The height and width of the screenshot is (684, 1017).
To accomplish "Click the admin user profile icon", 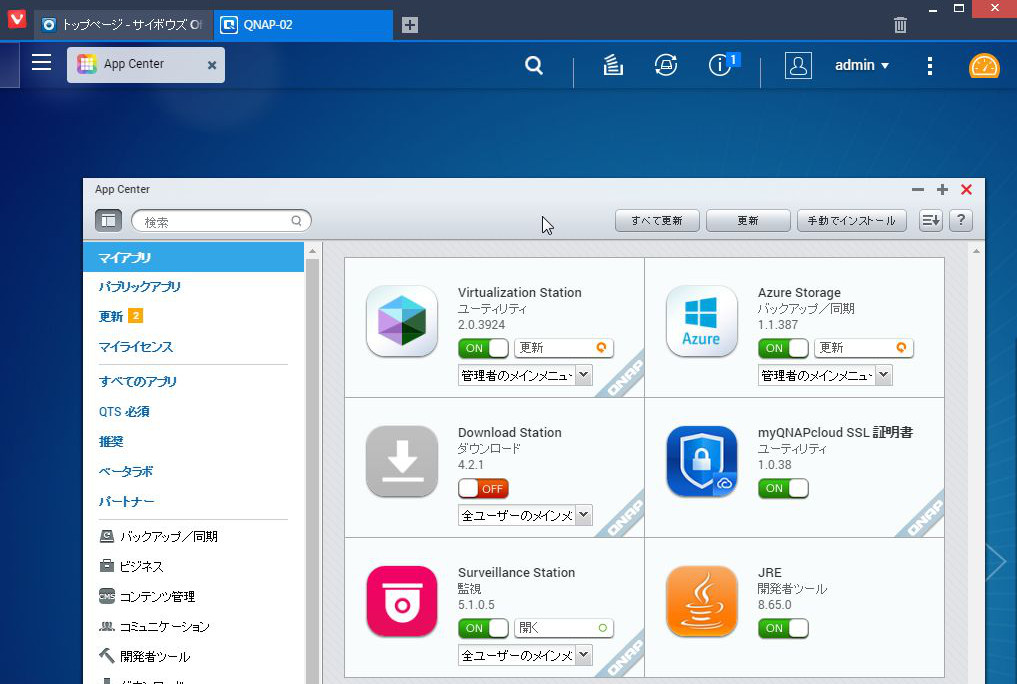I will point(798,65).
